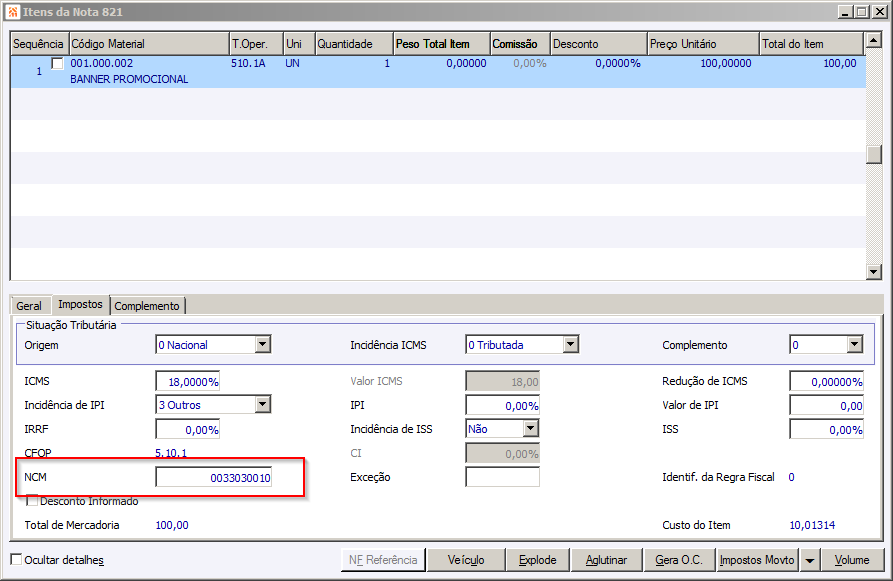Click the Impostos Movto button

tap(757, 560)
